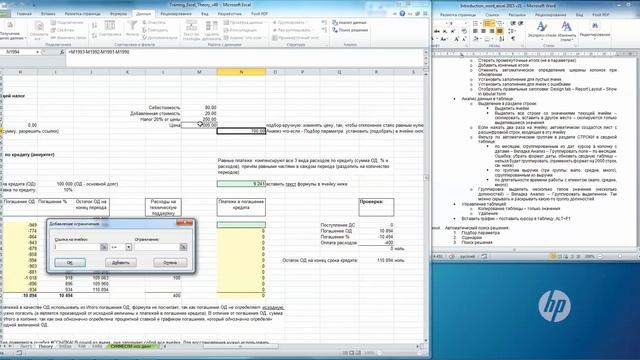Click the sort ascending A-Z icon

coord(94,25)
